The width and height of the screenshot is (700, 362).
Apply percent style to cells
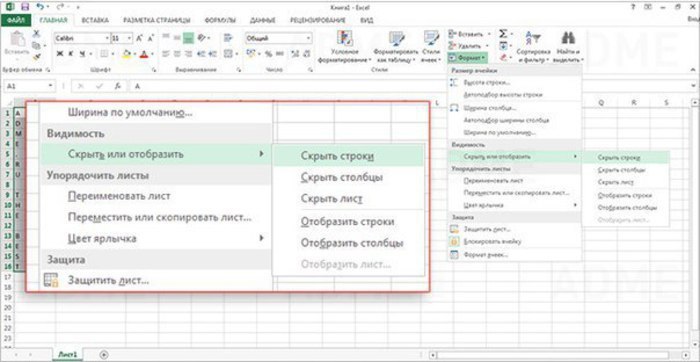pos(268,54)
